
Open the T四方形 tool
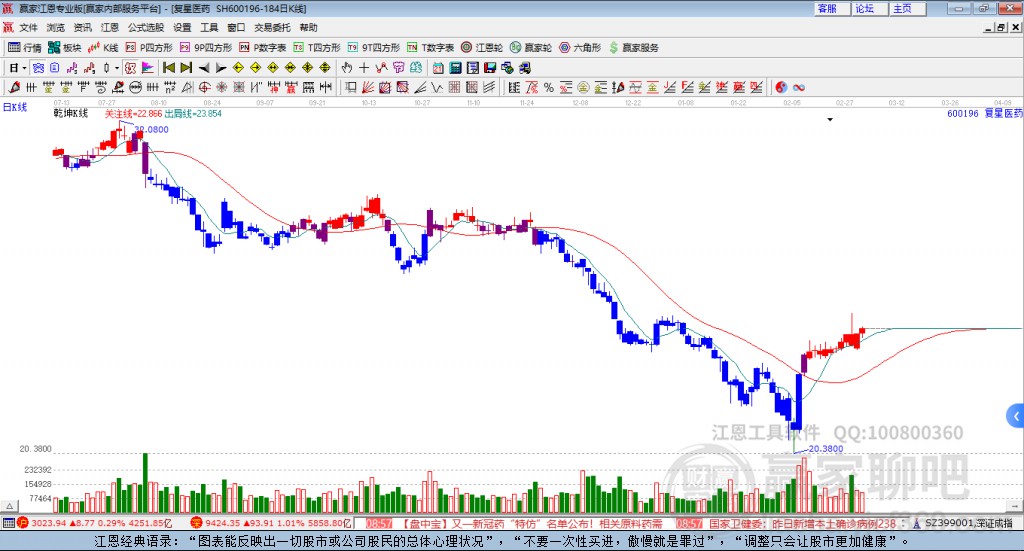coord(317,48)
